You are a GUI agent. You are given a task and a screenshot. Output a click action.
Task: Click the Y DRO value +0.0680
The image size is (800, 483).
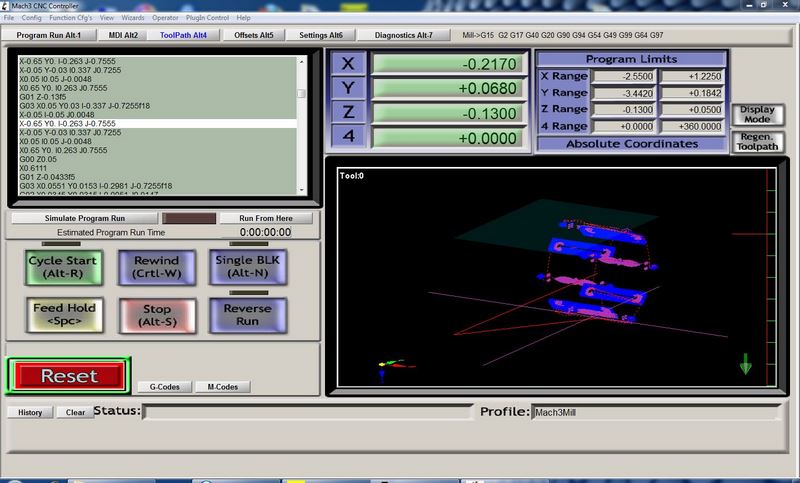click(449, 89)
